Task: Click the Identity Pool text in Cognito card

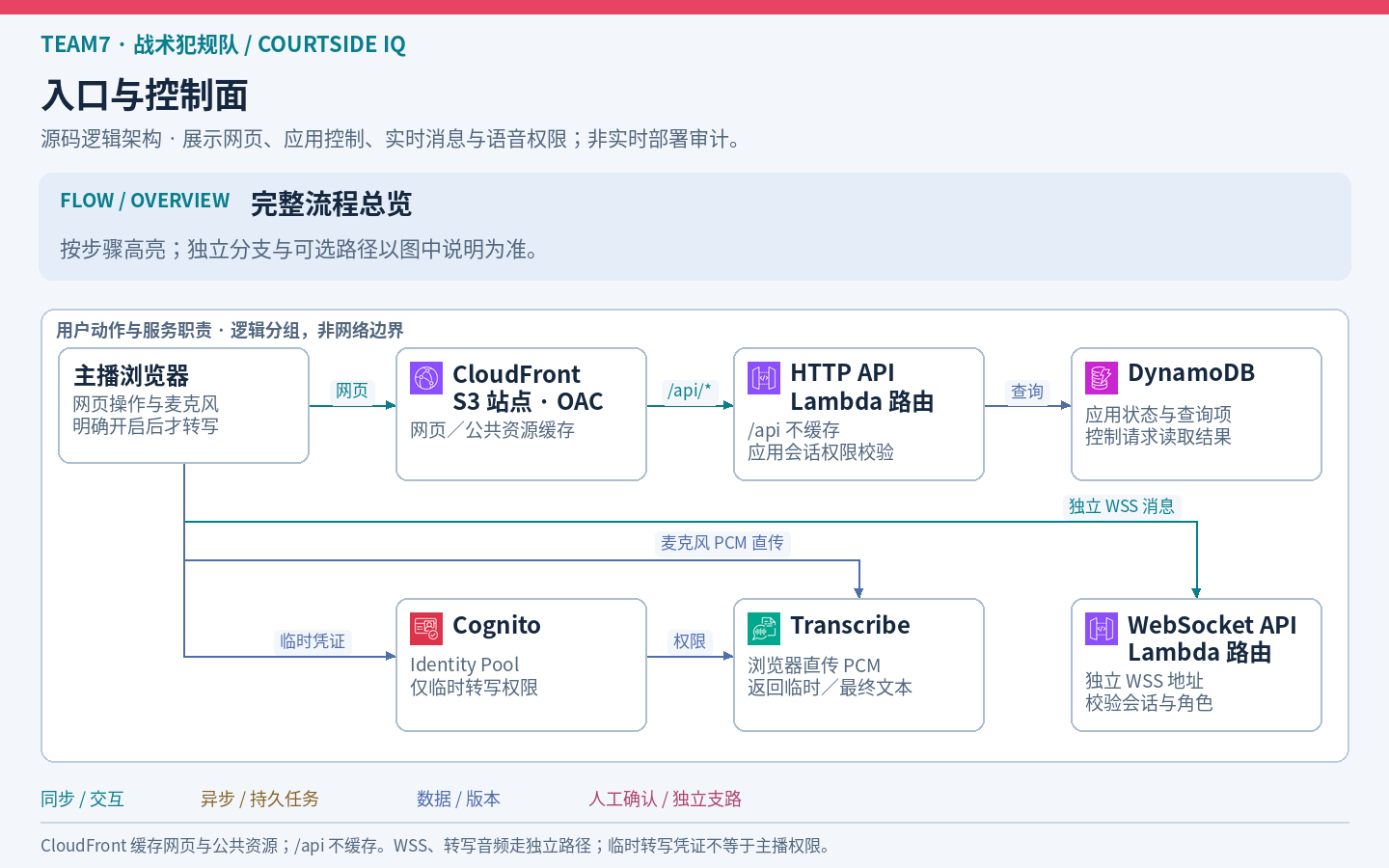Action: pos(464,665)
